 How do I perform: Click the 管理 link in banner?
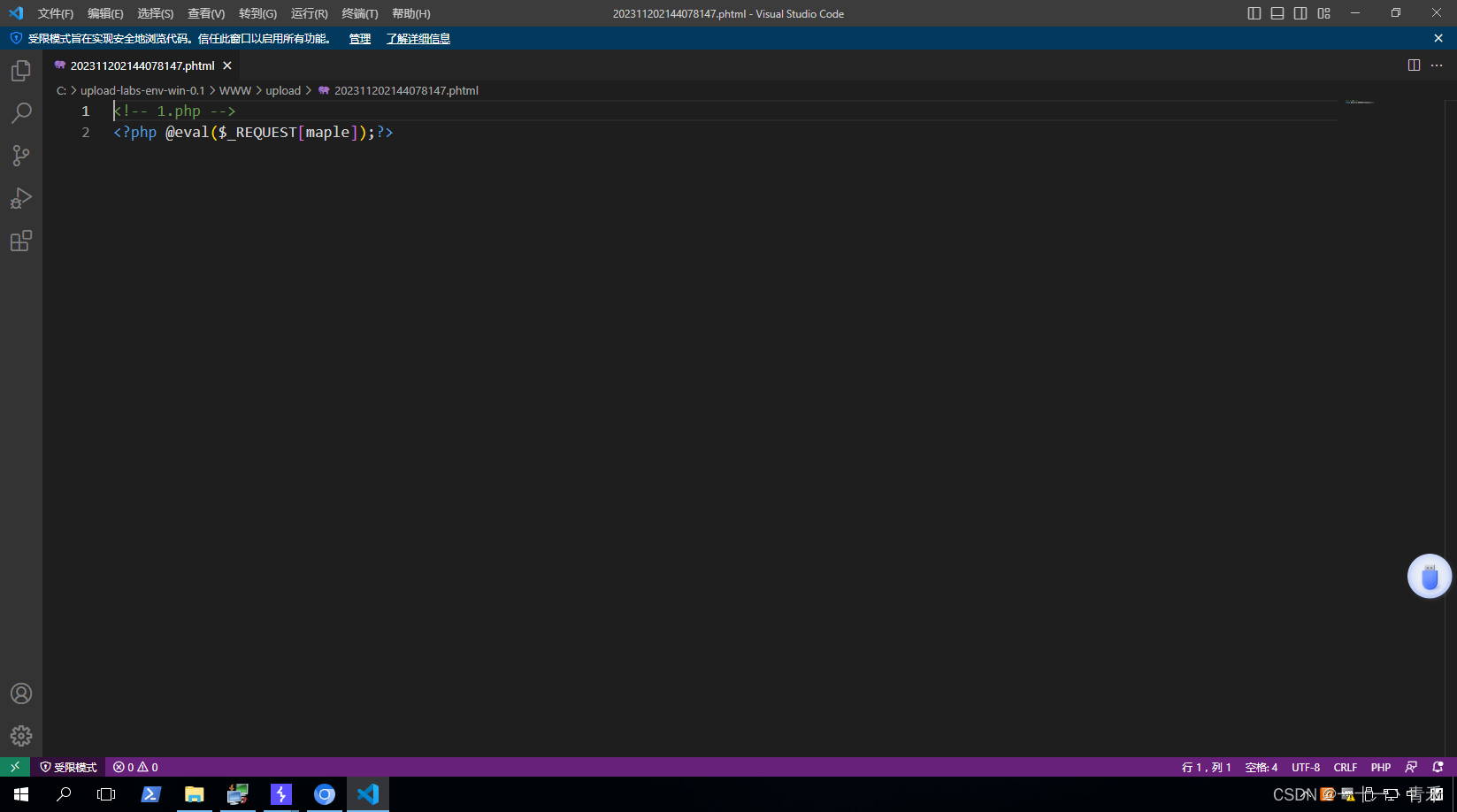pyautogui.click(x=360, y=39)
